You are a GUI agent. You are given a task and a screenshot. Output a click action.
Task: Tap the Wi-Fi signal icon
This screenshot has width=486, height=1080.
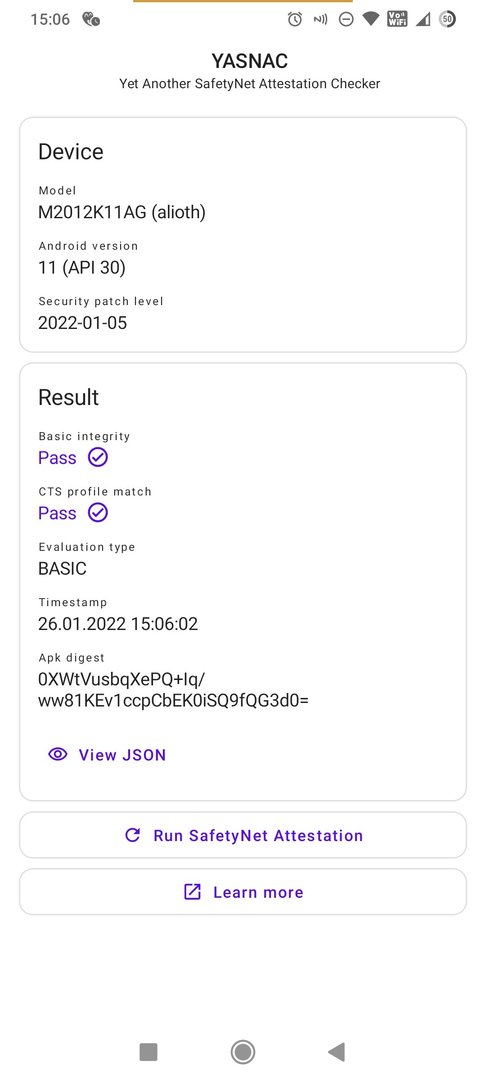point(371,19)
